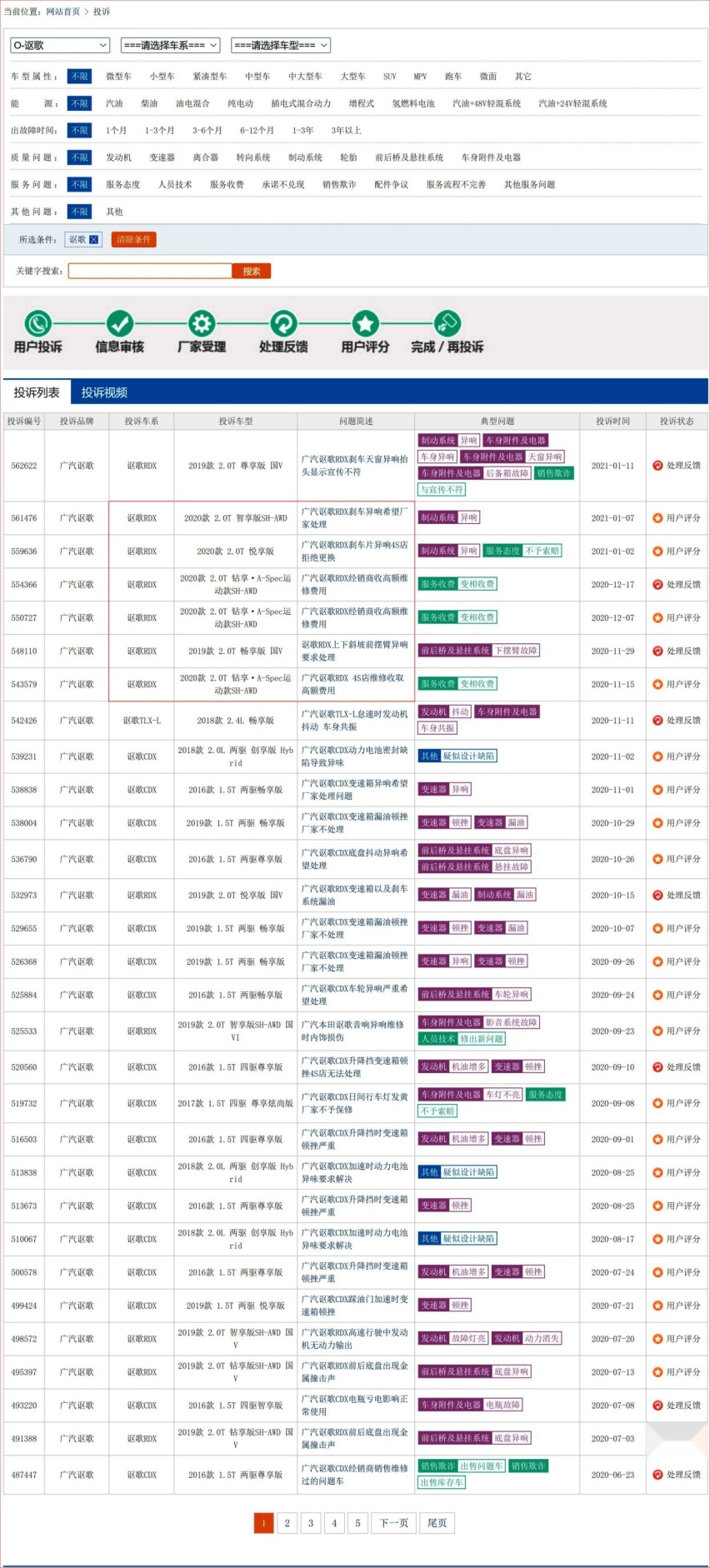The height and width of the screenshot is (1568, 710).
Task: Select 不限 for 车型属性 filter
Action: (x=80, y=77)
